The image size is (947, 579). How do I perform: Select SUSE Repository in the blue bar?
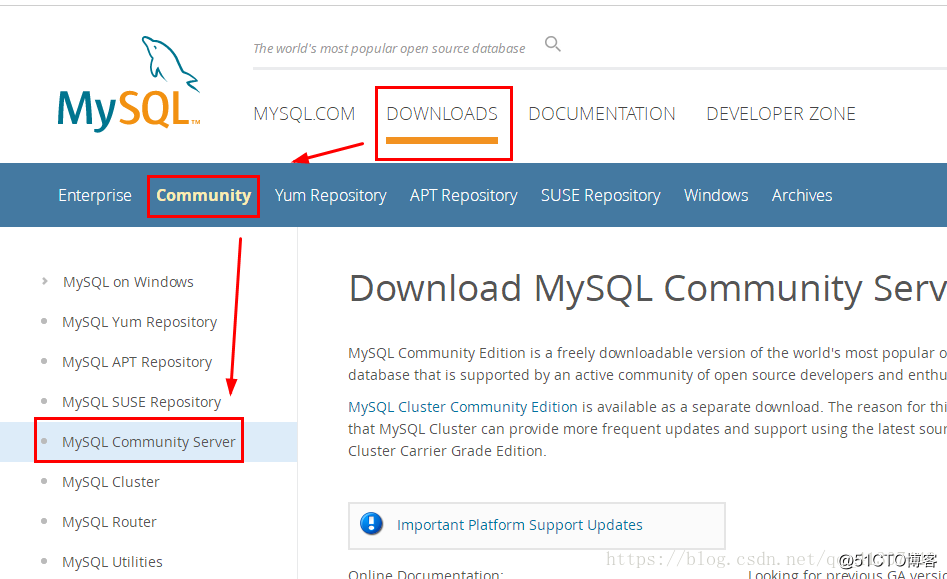[x=600, y=196]
